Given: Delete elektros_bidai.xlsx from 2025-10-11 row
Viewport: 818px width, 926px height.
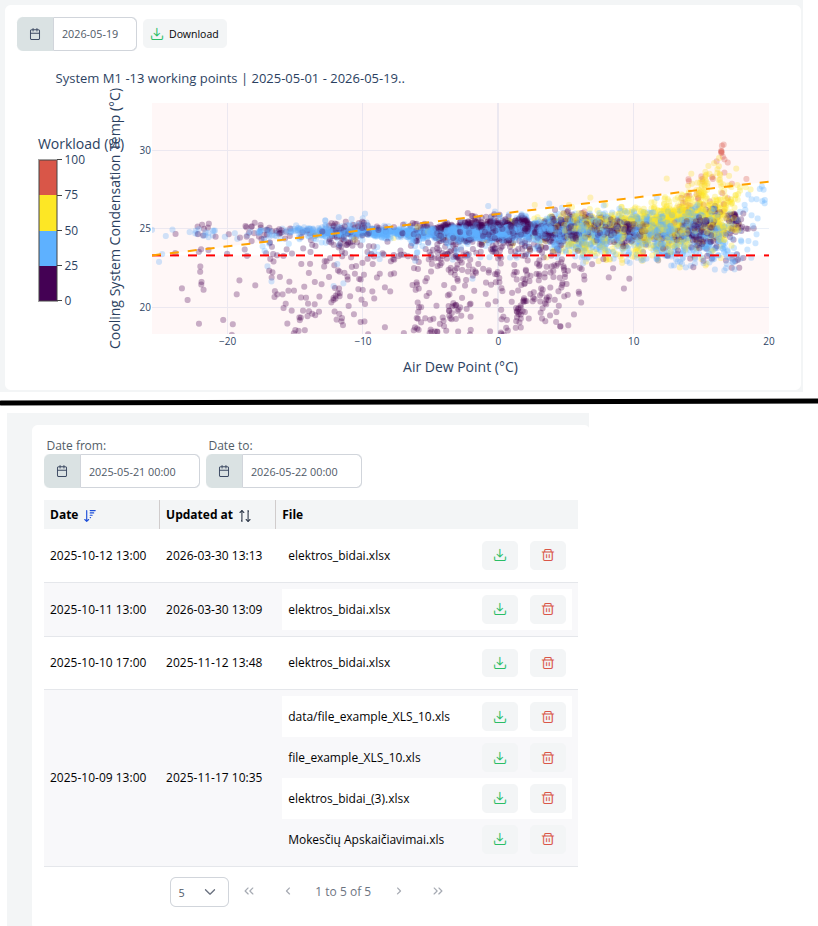Looking at the screenshot, I should [x=548, y=609].
